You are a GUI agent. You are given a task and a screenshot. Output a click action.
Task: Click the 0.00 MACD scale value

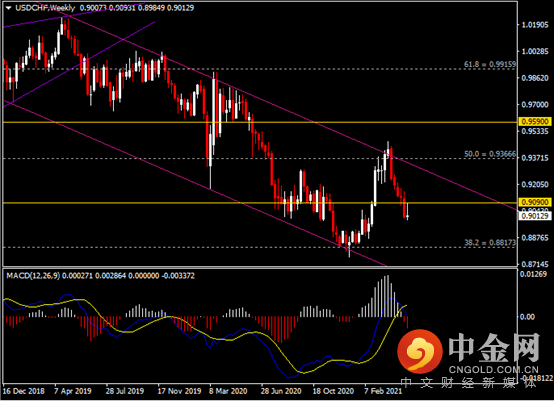point(527,317)
